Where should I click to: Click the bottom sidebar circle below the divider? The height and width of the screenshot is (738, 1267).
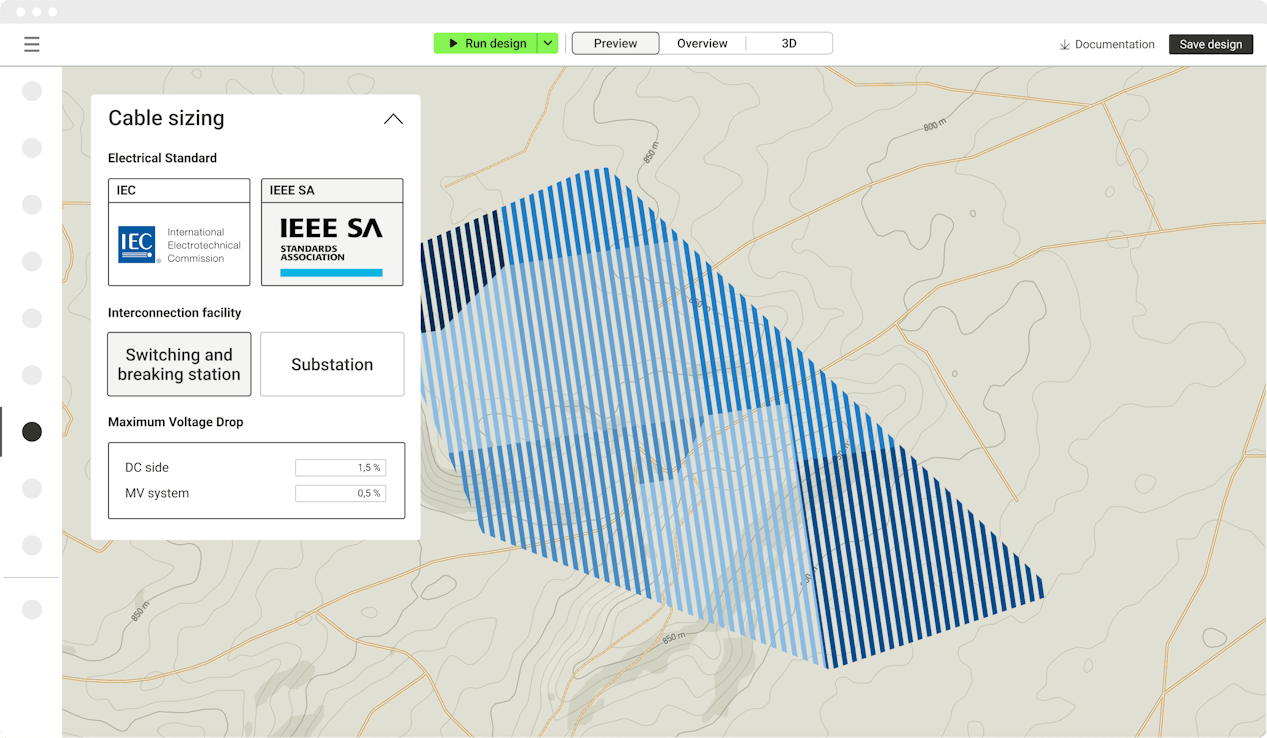click(x=32, y=610)
